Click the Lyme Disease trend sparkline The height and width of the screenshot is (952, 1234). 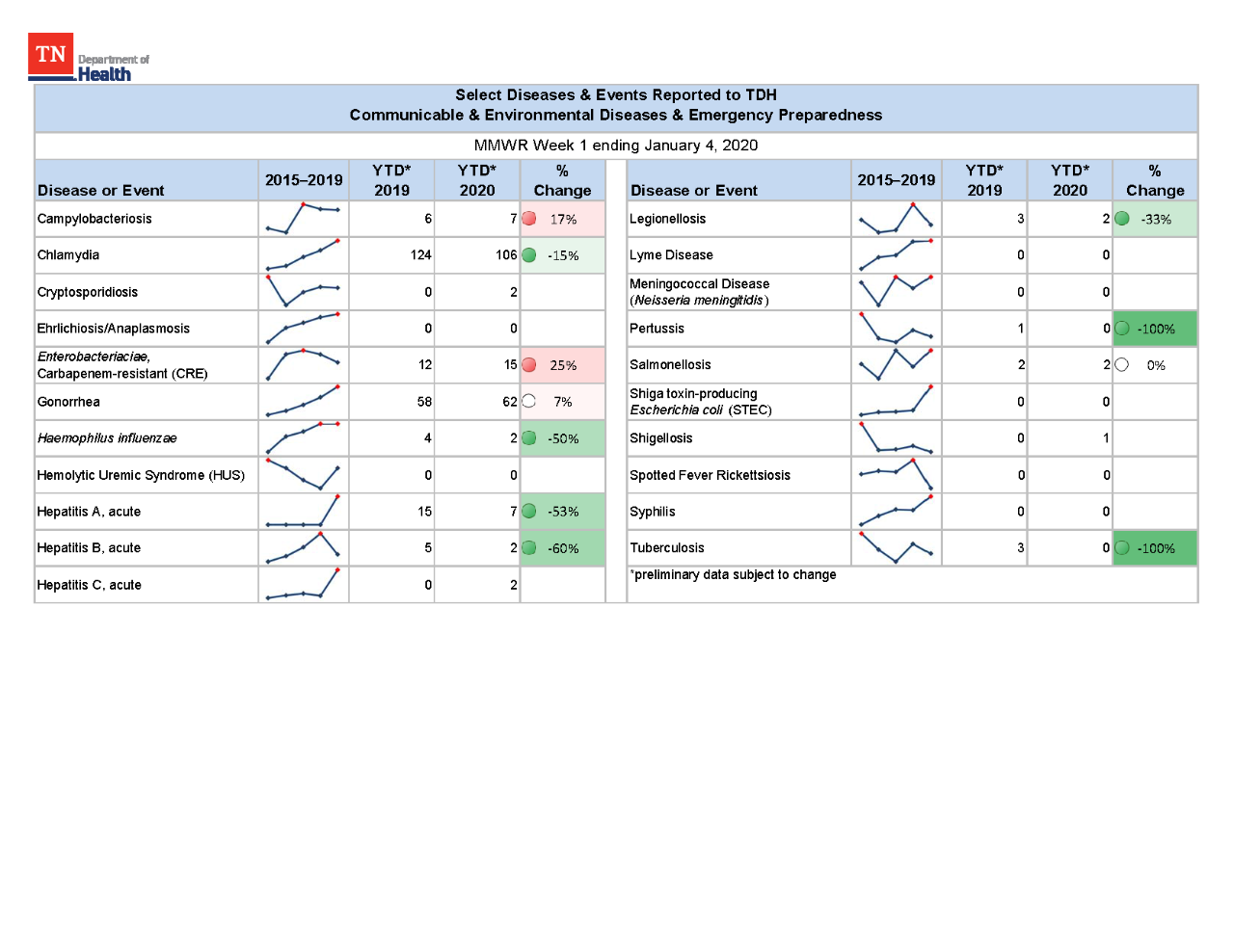896,255
